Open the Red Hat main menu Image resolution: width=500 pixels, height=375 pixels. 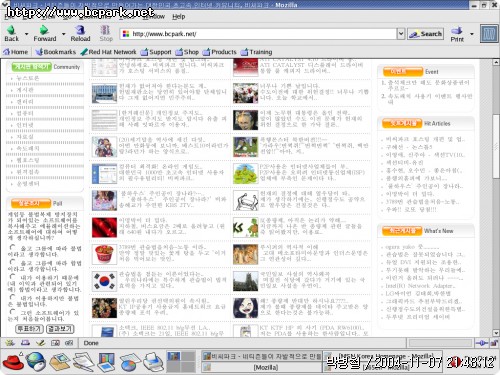pos(13,362)
